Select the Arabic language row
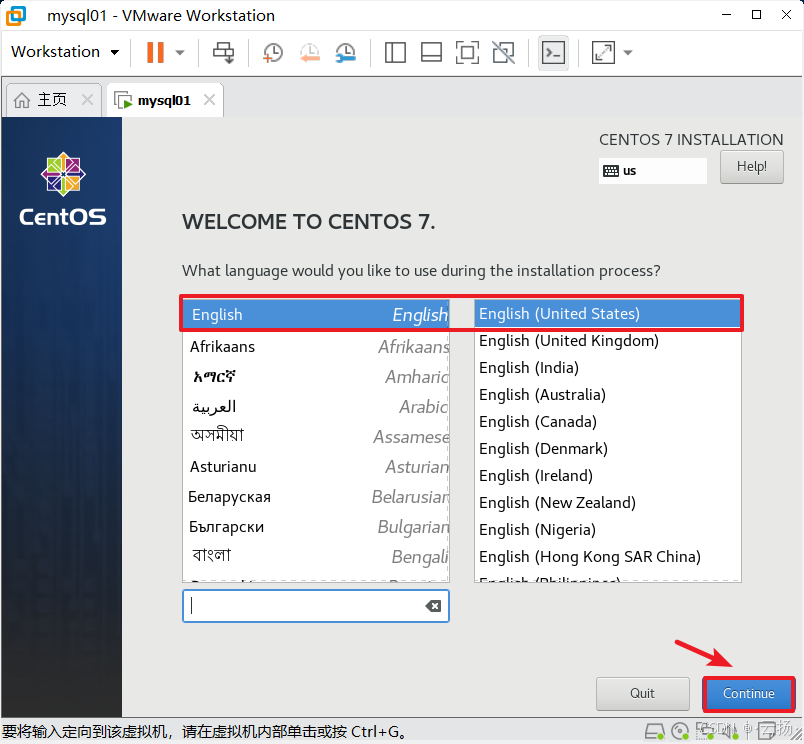 click(316, 407)
